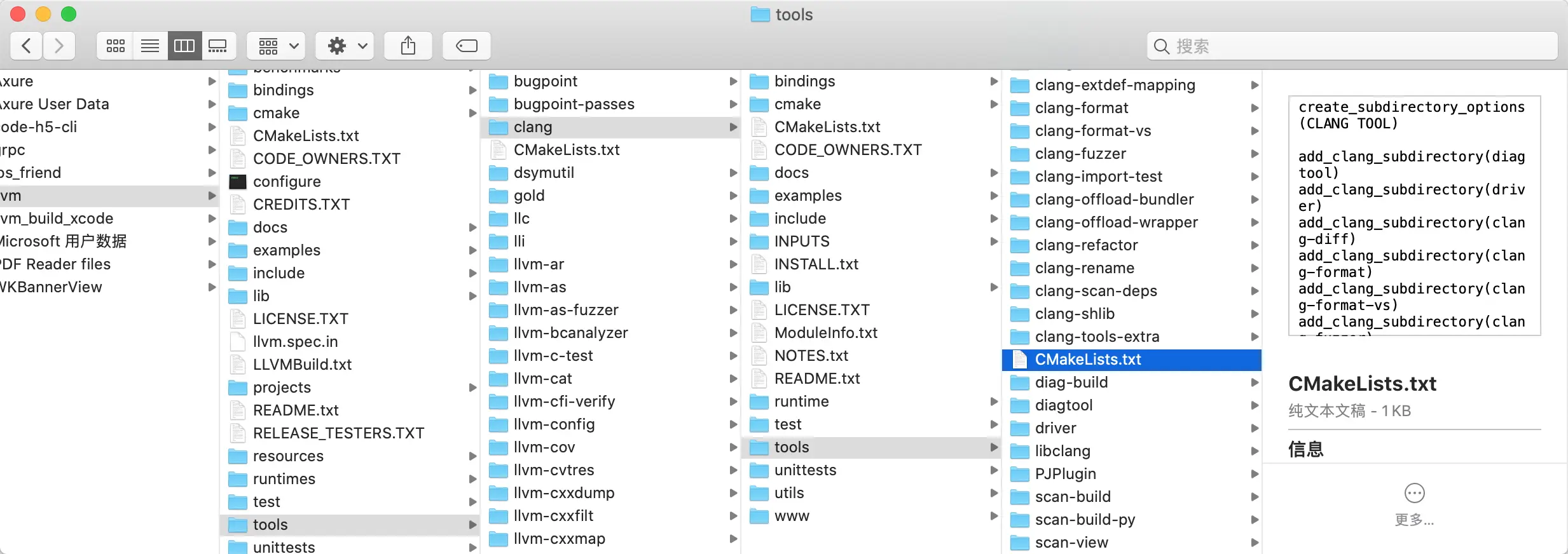Switch to gallery view in toolbar
This screenshot has width=1568, height=554.
219,46
